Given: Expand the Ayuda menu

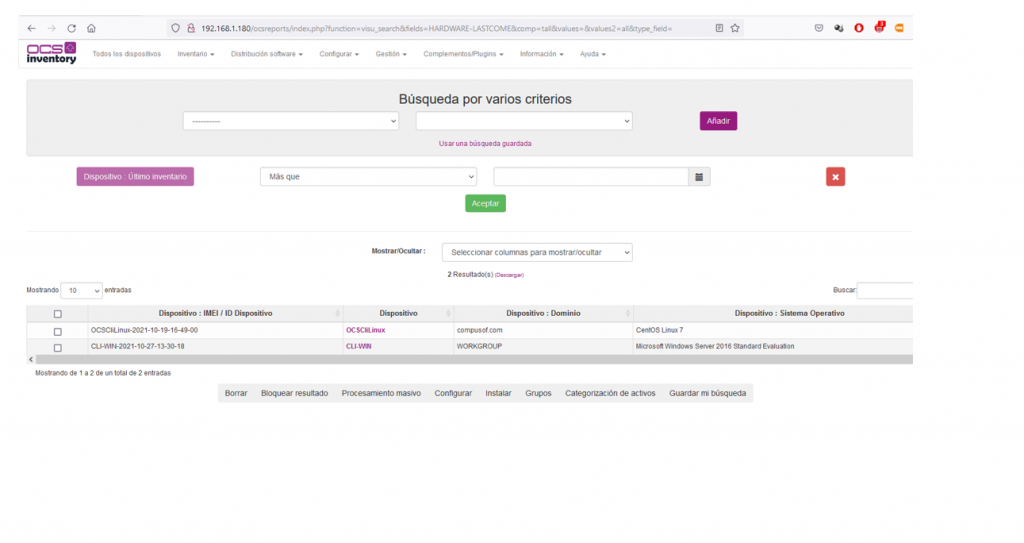Looking at the screenshot, I should pos(592,54).
